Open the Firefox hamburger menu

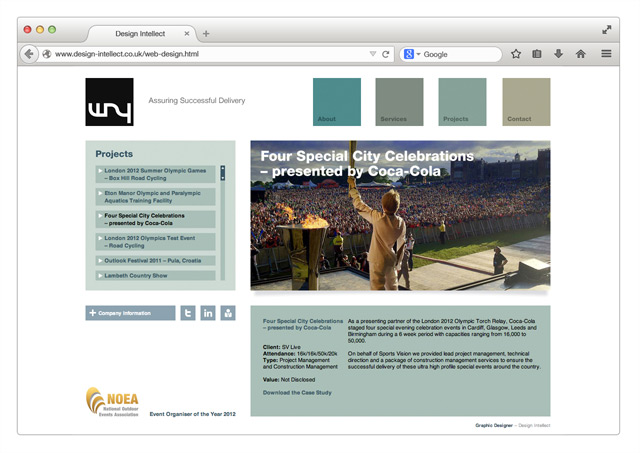tap(606, 54)
